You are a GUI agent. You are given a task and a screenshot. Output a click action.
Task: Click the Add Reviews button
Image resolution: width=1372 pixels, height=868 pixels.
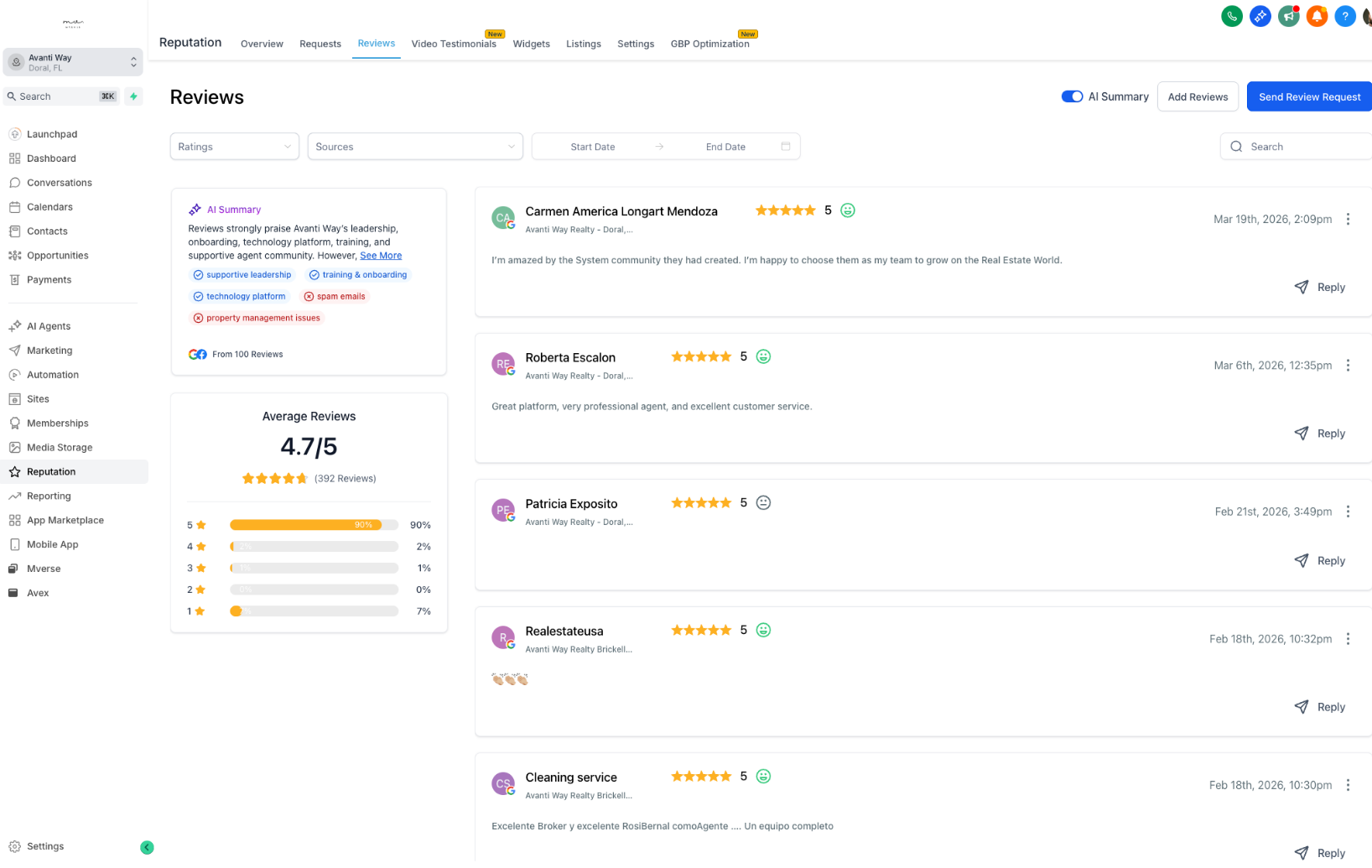pyautogui.click(x=1198, y=96)
